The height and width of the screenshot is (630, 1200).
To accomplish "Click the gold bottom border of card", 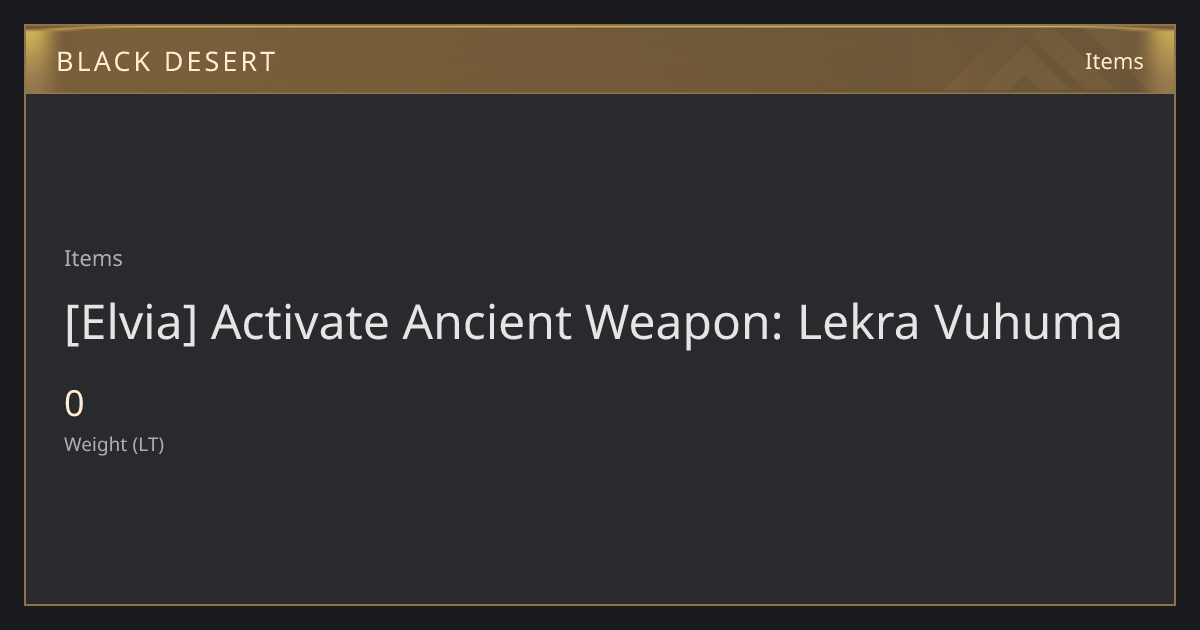I will [600, 604].
